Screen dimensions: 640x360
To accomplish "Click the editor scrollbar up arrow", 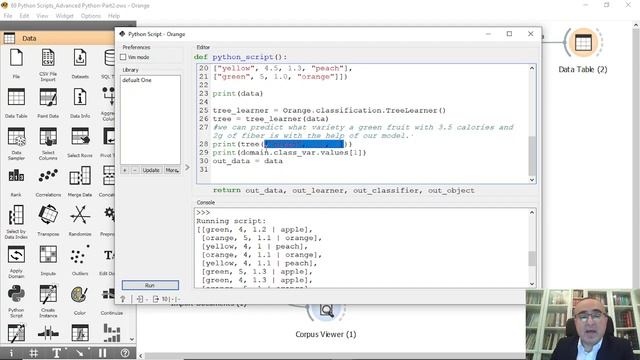I will (x=531, y=68).
